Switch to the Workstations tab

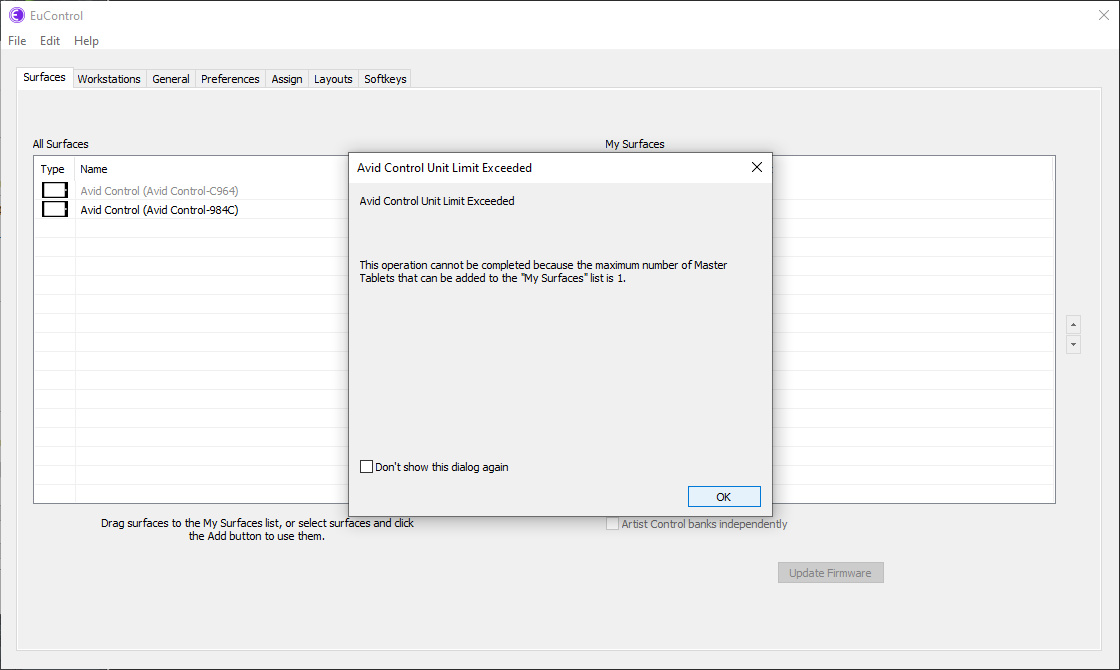(x=109, y=79)
